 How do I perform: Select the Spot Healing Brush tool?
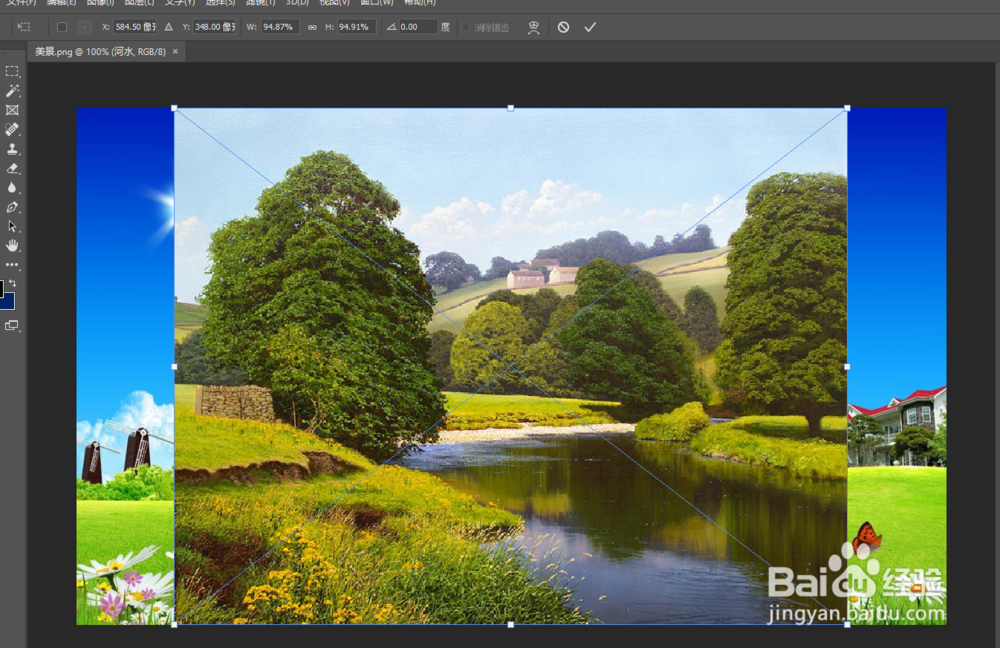pos(12,129)
